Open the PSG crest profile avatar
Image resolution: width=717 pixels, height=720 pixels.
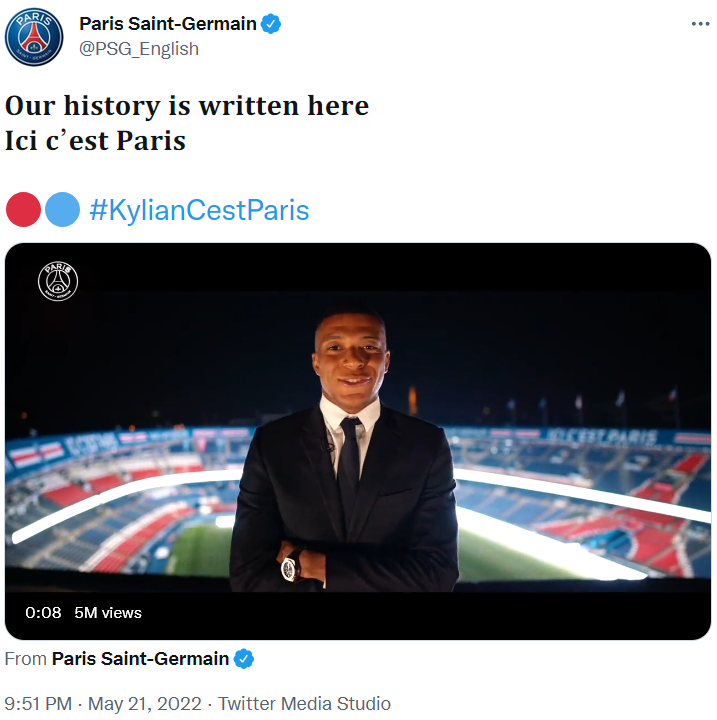tap(34, 36)
